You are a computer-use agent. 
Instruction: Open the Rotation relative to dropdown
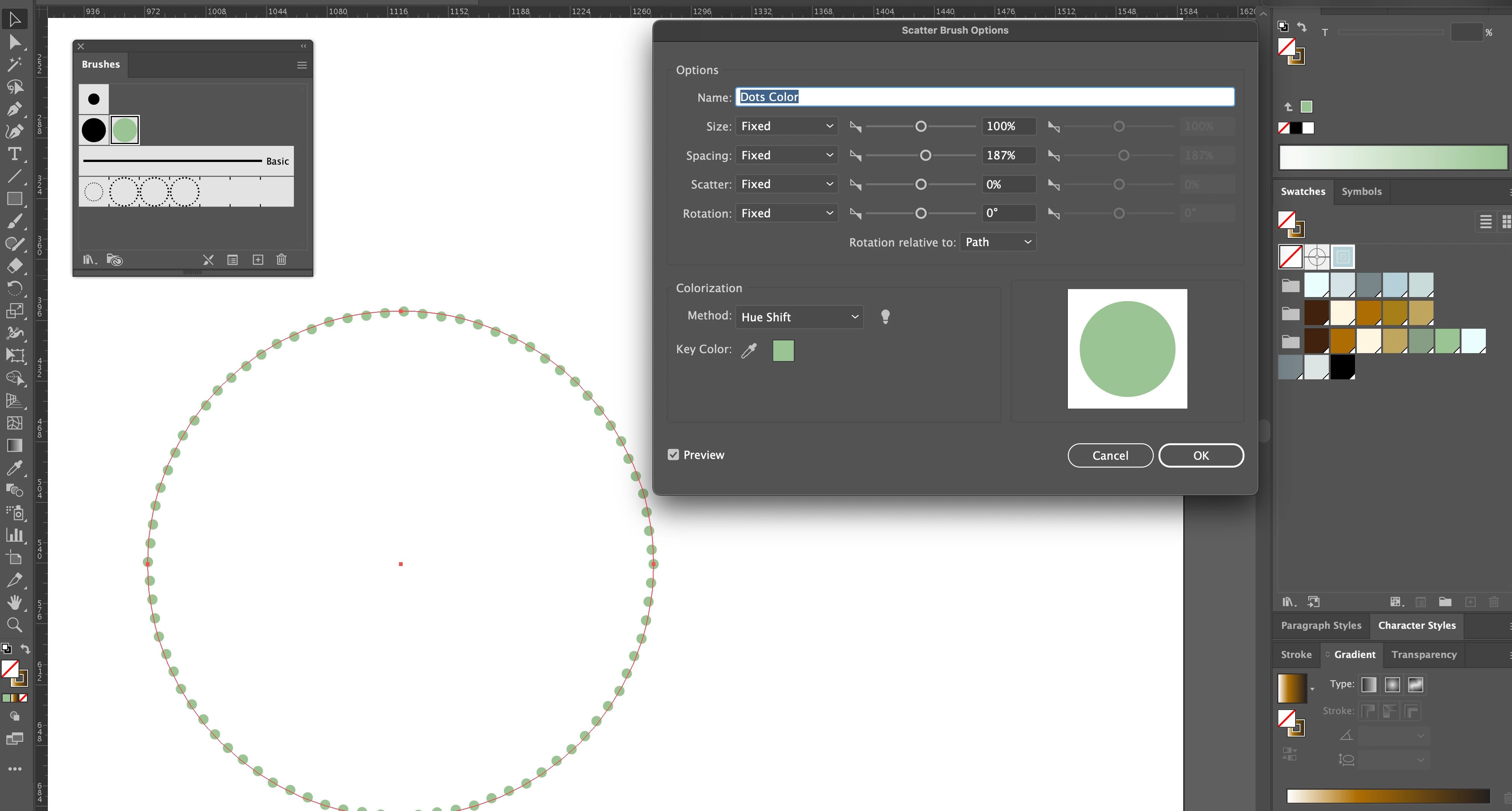click(997, 242)
